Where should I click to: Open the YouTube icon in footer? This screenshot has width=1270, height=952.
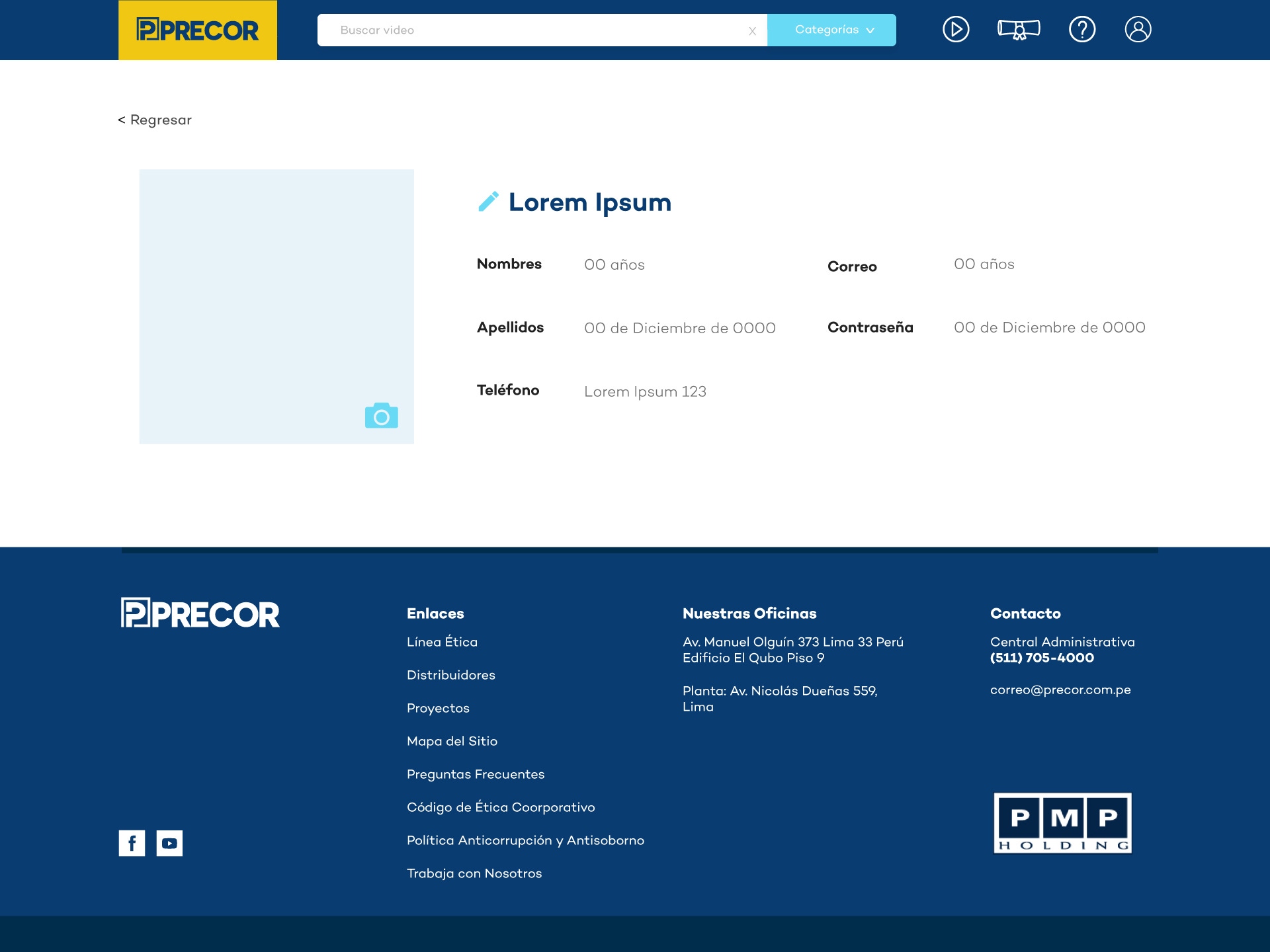click(169, 843)
